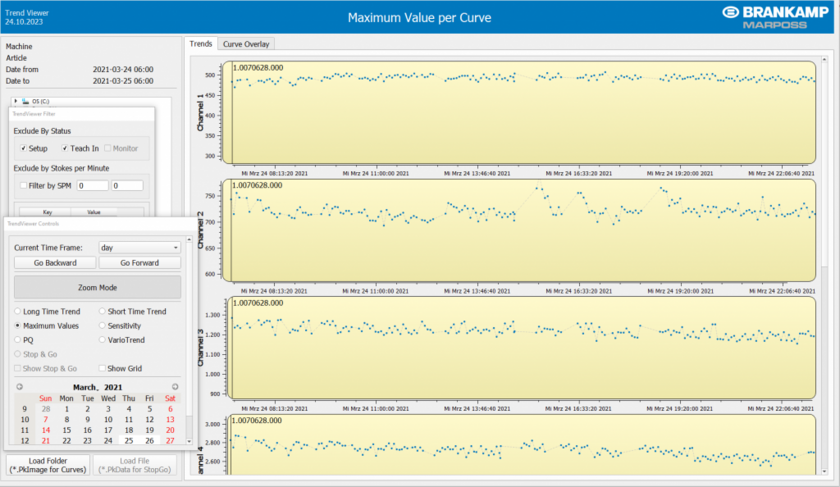Click week number 12 in calendar
This screenshot has height=487, width=840.
[x=25, y=440]
